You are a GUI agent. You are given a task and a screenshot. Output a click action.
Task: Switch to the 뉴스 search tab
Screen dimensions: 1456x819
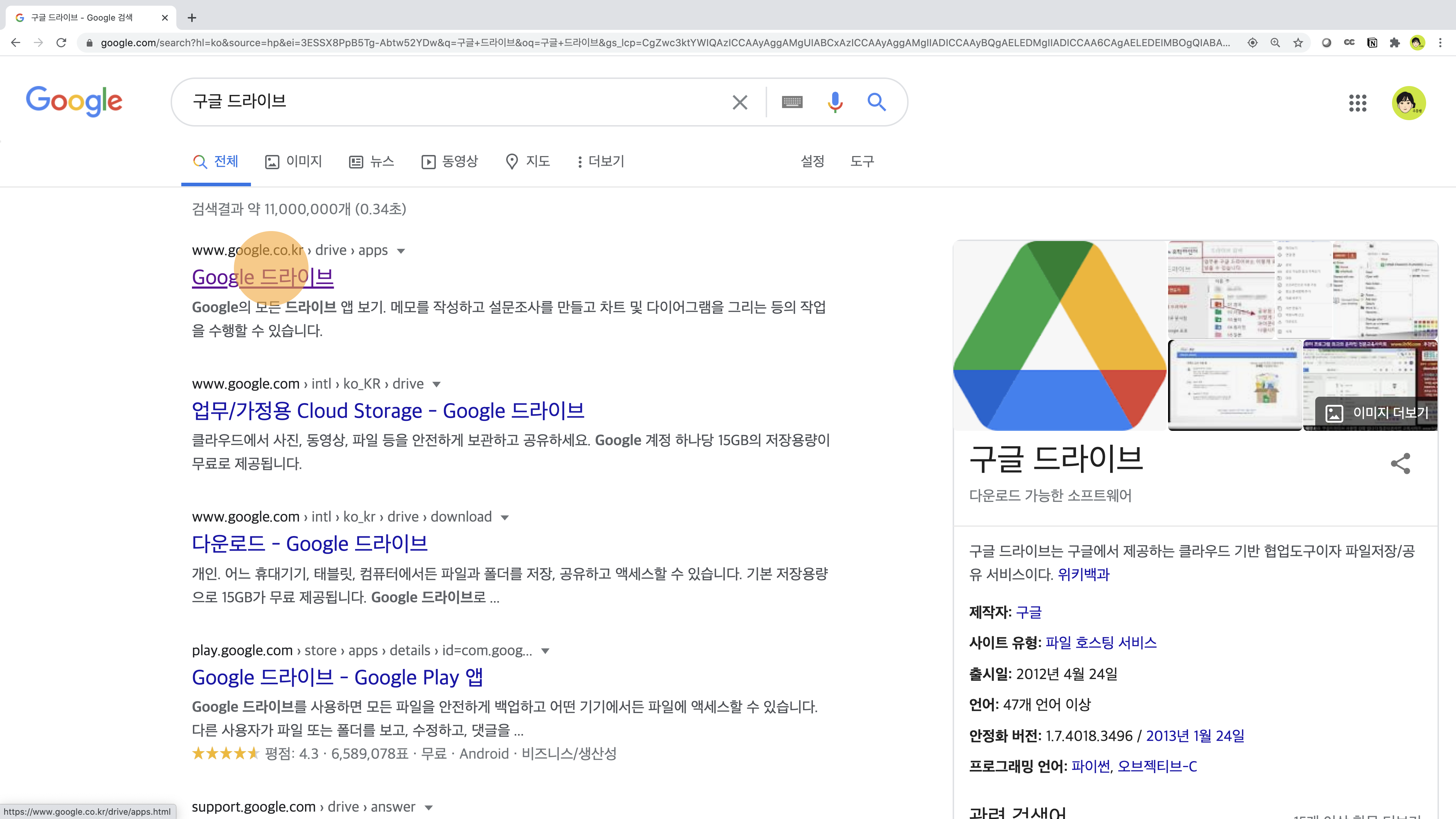(371, 162)
